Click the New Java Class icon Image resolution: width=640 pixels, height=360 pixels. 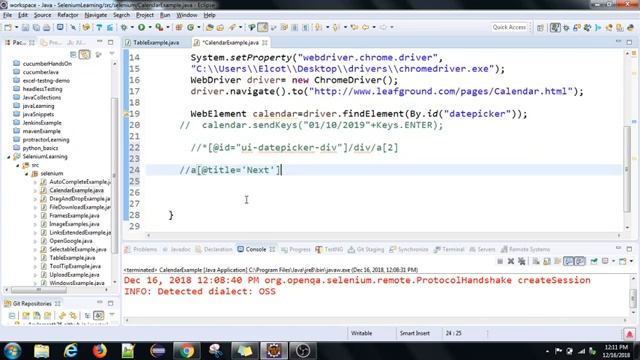(190, 27)
